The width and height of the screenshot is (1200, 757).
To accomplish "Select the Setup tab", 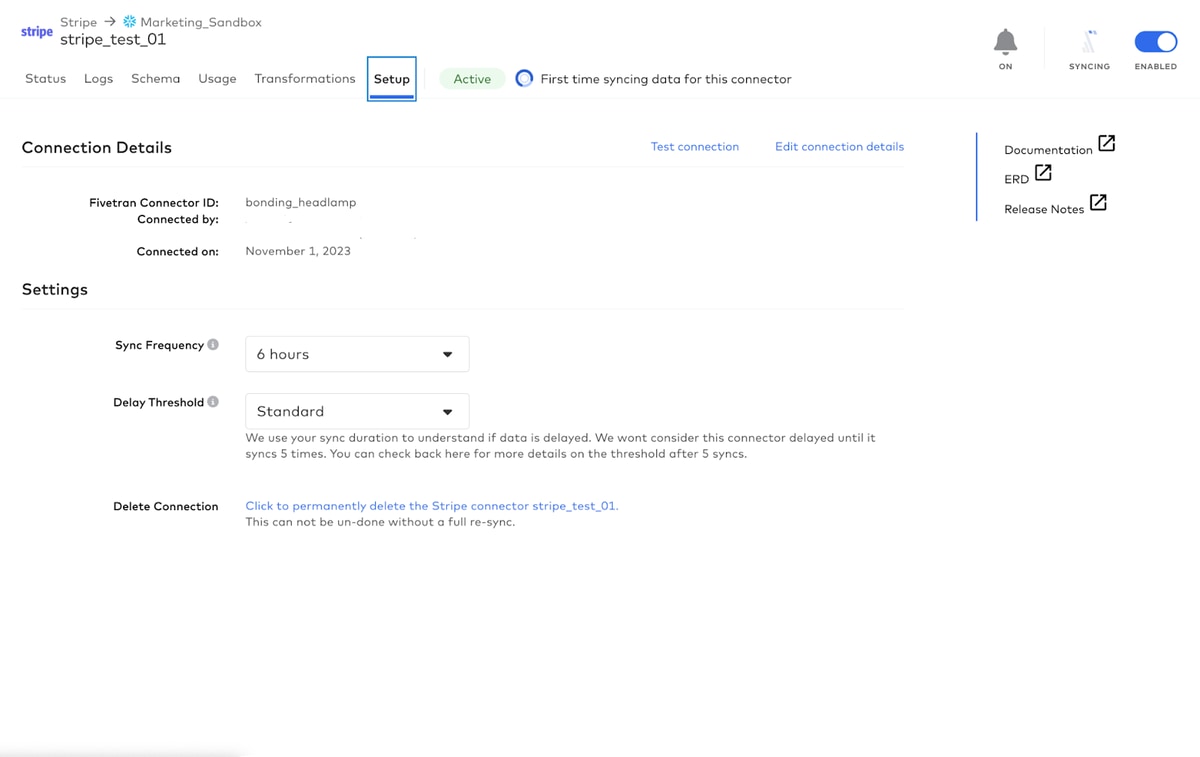I will [x=392, y=79].
